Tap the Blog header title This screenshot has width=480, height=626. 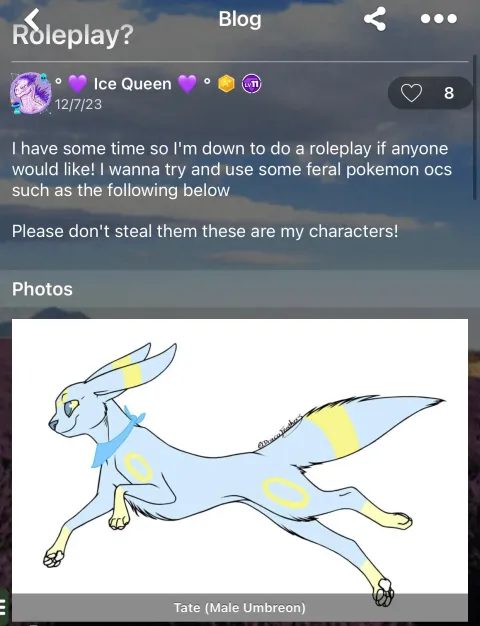[x=240, y=19]
